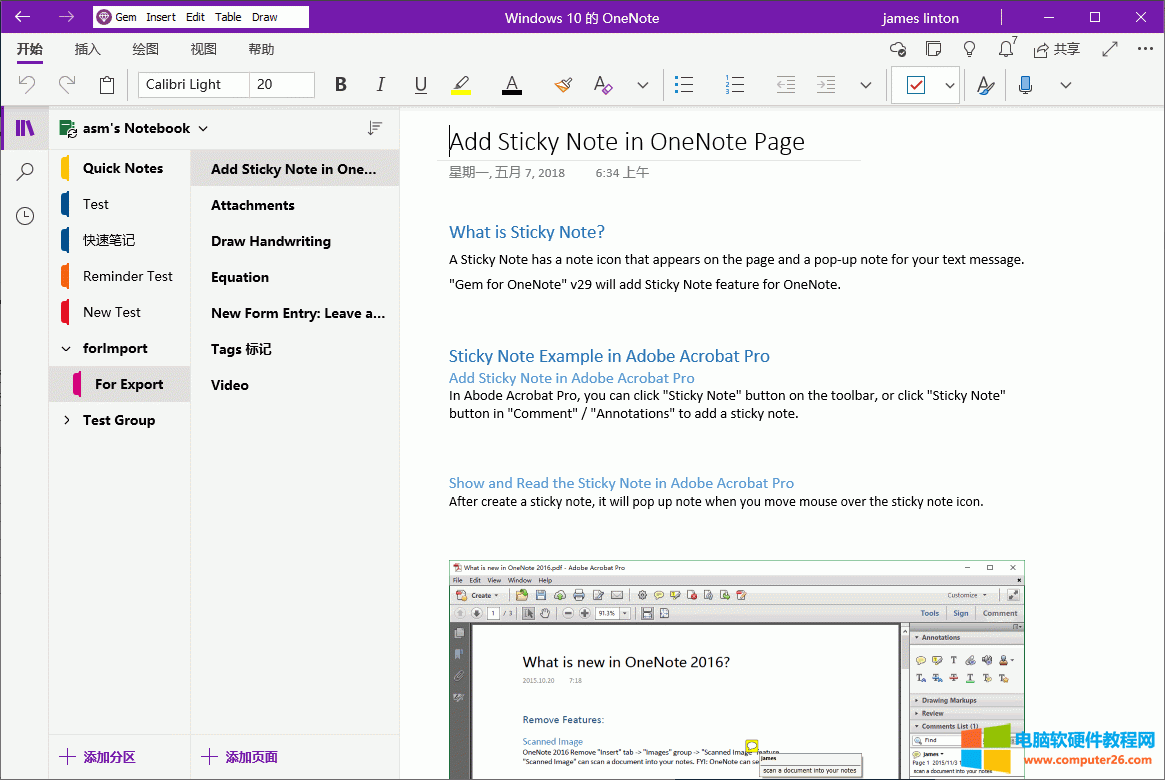Insert a To-Do checkbox tag
The height and width of the screenshot is (780, 1165).
(x=916, y=85)
